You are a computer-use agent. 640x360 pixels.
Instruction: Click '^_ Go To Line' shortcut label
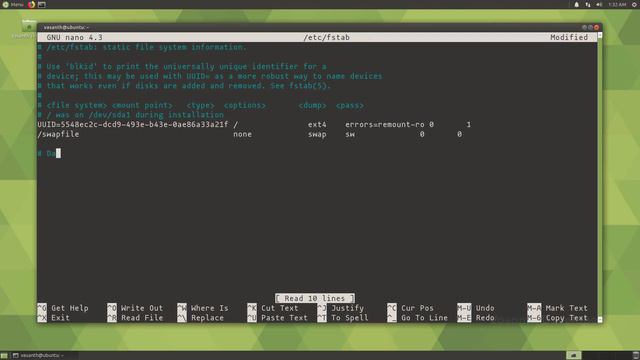pyautogui.click(x=418, y=318)
